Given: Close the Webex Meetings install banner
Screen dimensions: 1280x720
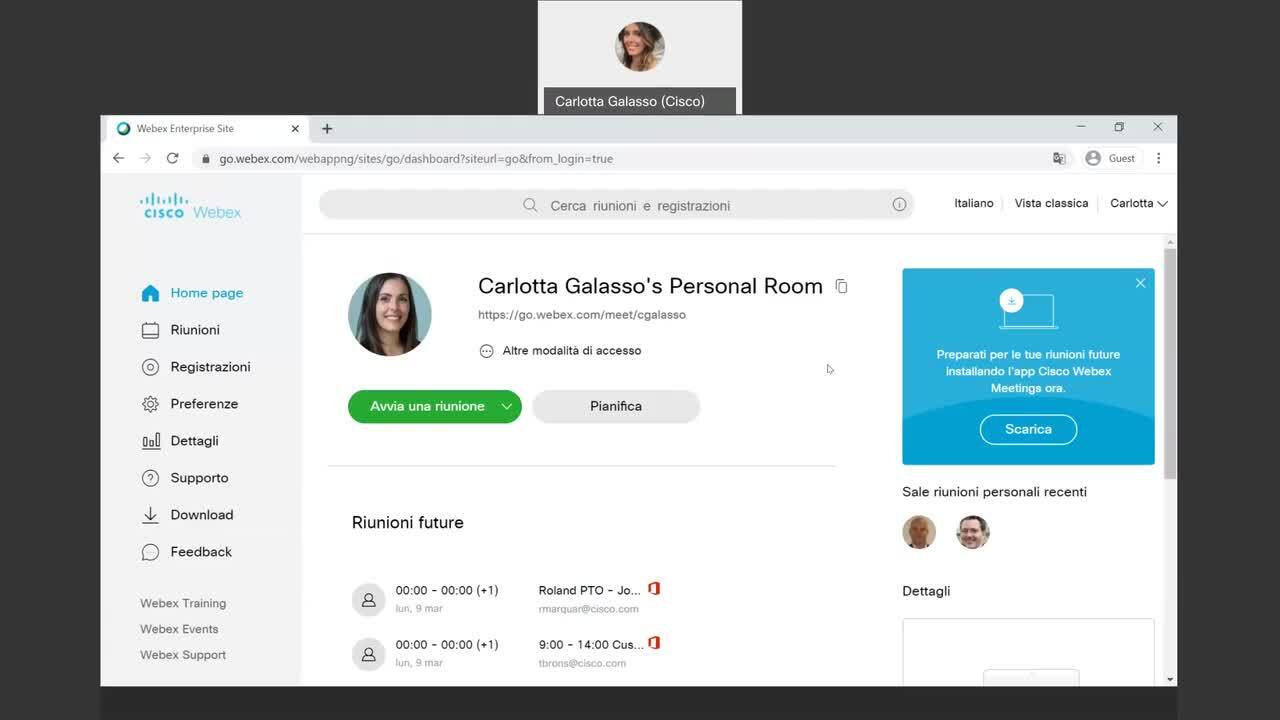Looking at the screenshot, I should 1140,283.
